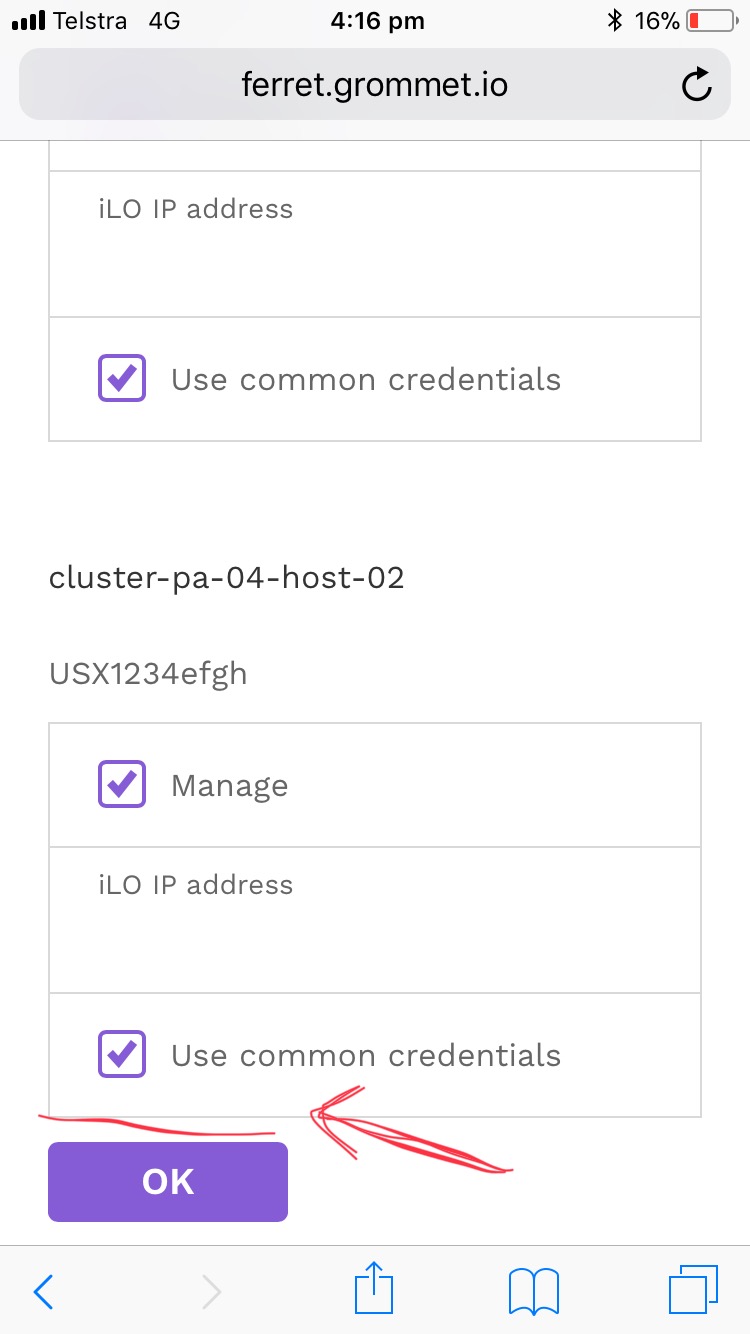Select the ferret.grommet.io address bar

(x=373, y=85)
